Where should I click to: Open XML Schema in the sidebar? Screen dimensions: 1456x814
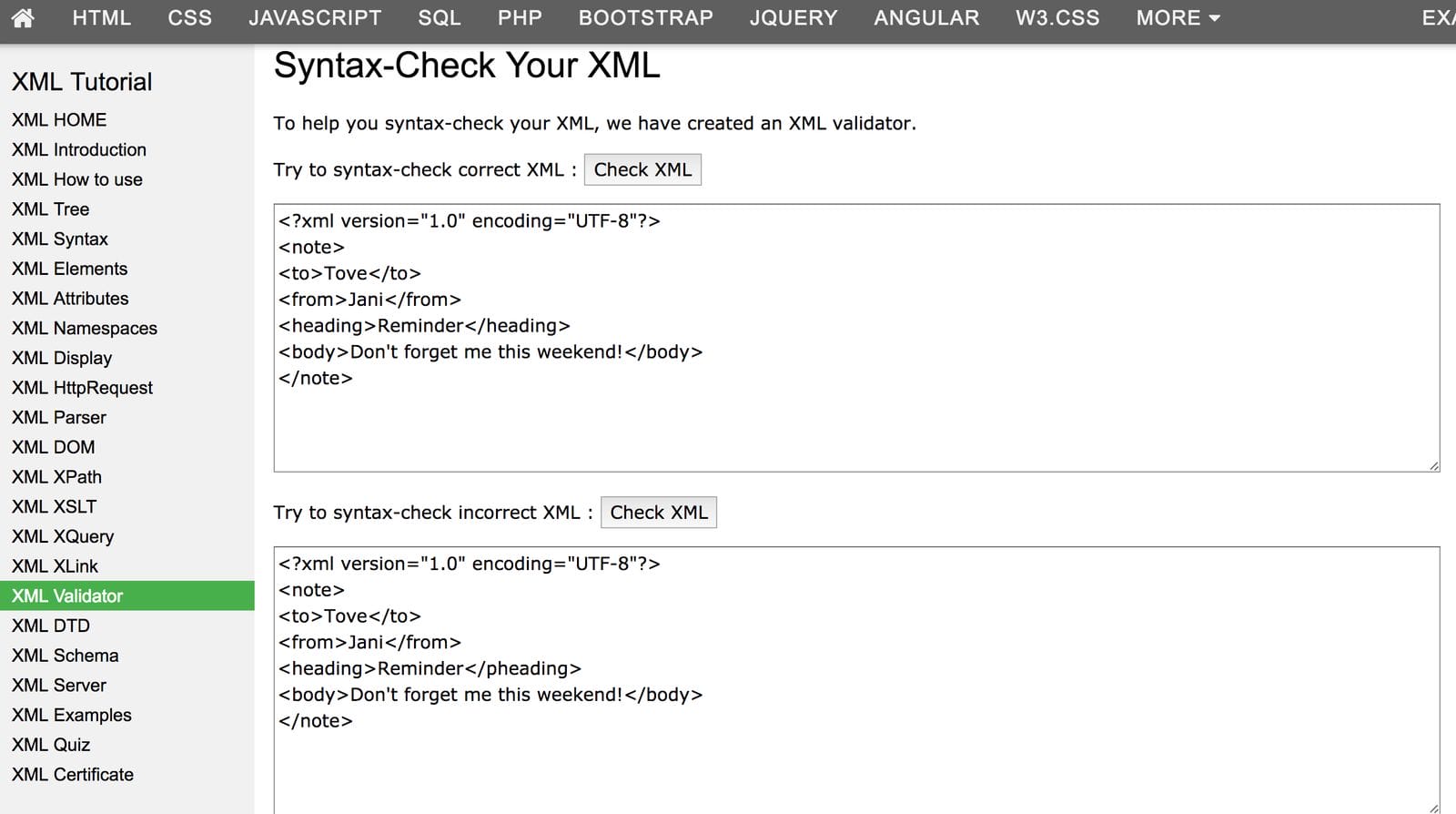66,656
